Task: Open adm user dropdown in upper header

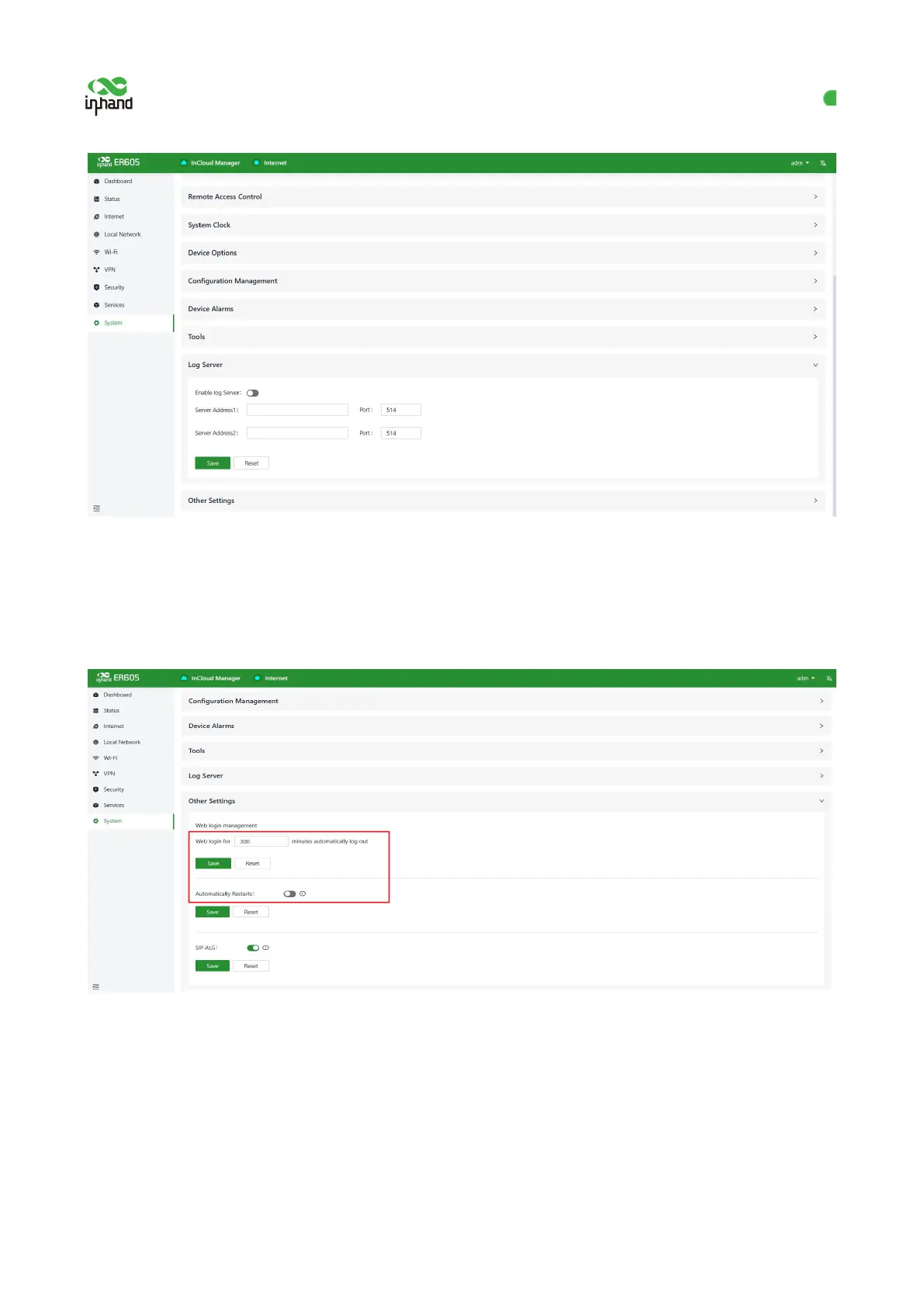Action: point(800,163)
